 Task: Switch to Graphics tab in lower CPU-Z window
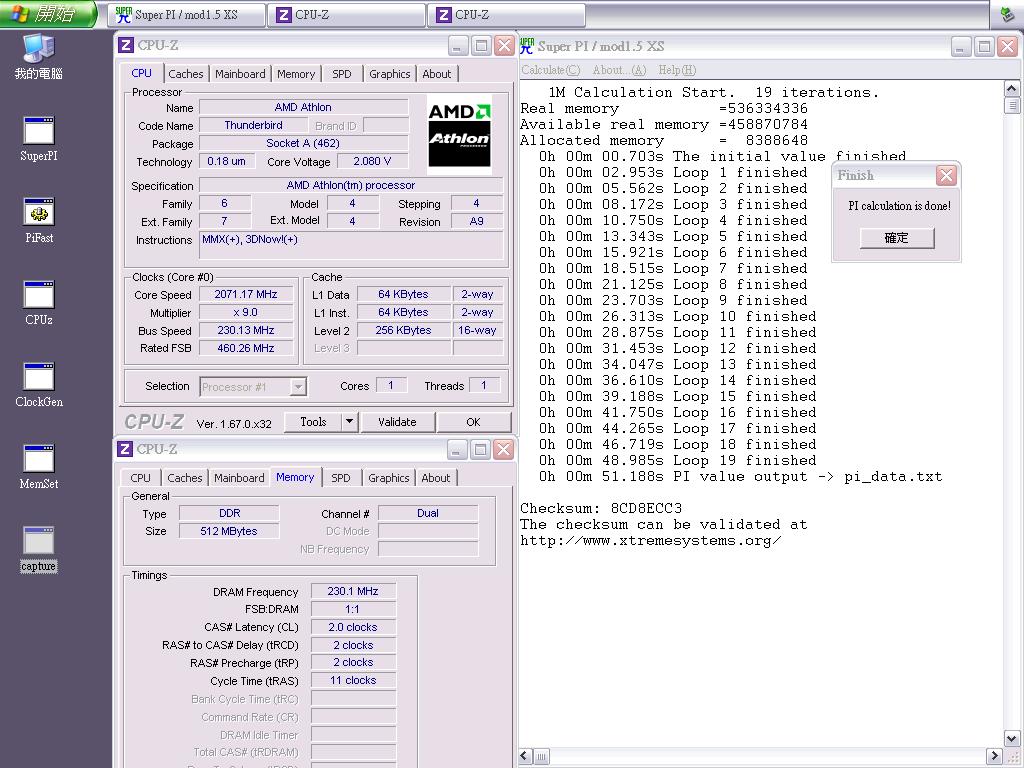[389, 477]
